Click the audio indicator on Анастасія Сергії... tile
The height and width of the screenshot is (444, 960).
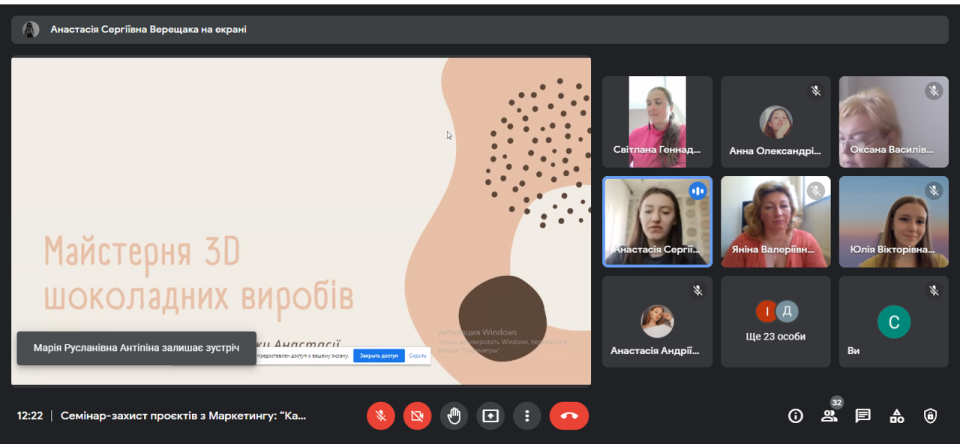tap(697, 191)
